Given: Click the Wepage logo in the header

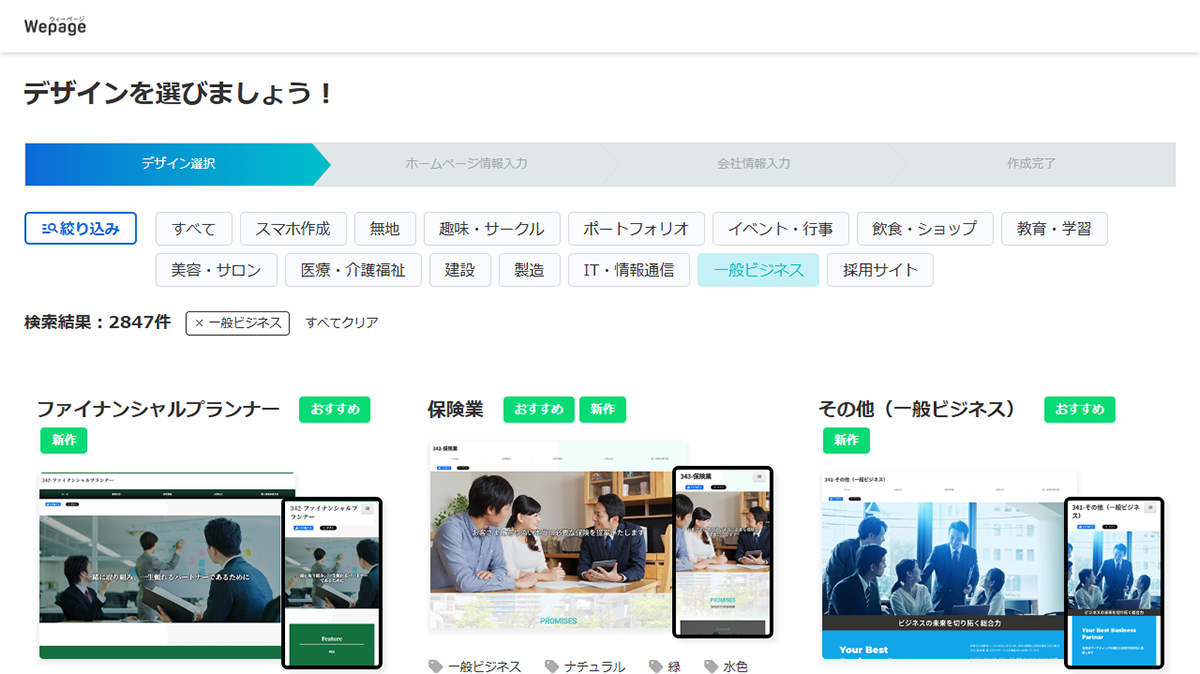Looking at the screenshot, I should click(x=57, y=26).
